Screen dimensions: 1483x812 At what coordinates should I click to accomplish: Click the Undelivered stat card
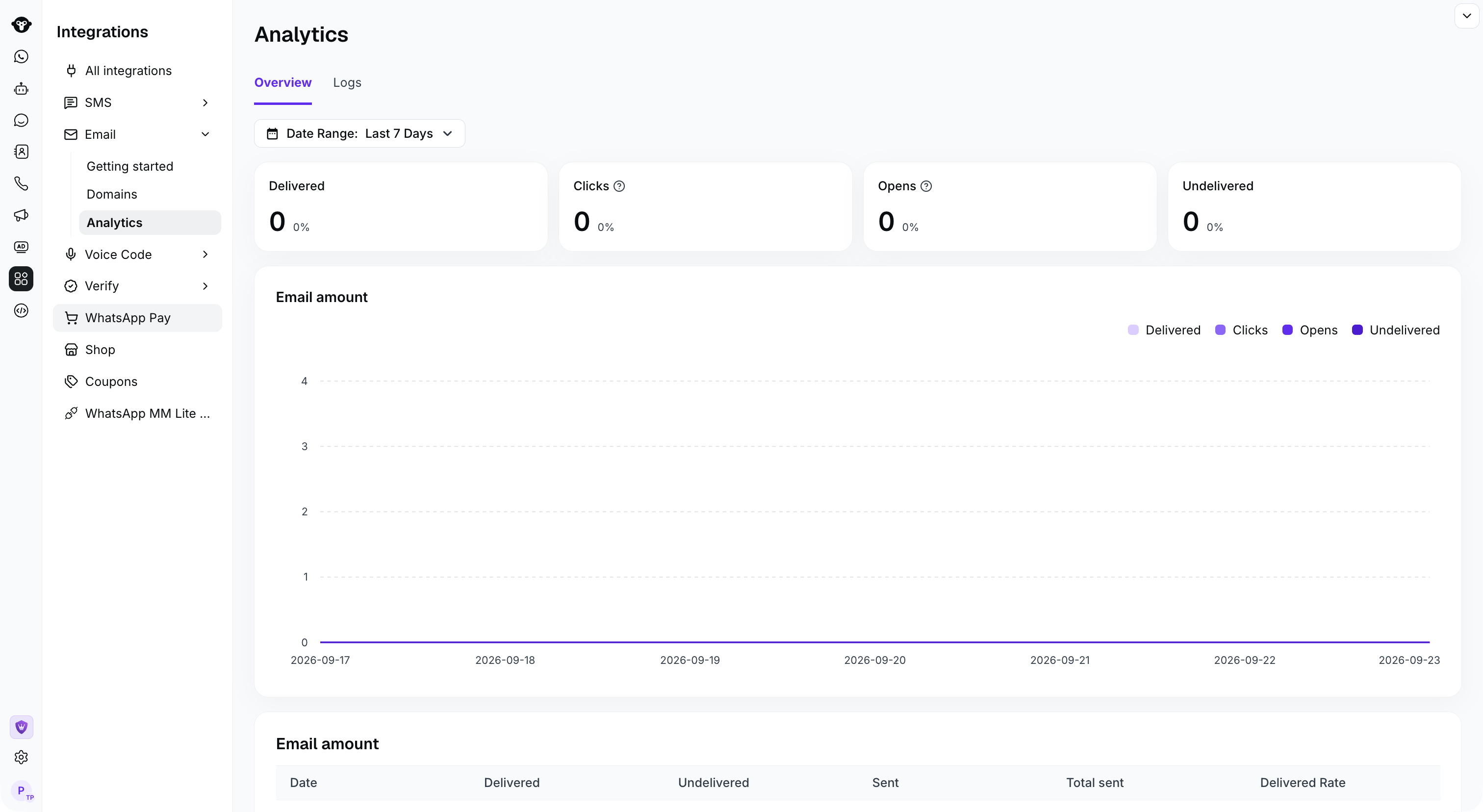point(1314,206)
